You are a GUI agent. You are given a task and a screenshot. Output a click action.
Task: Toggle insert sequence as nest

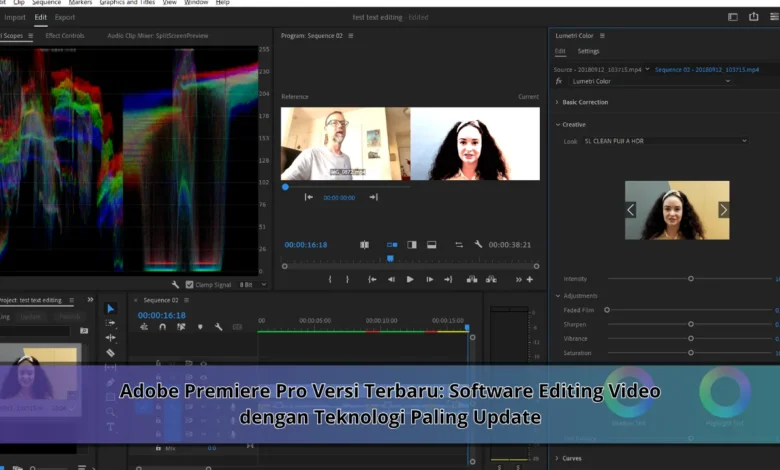[144, 327]
